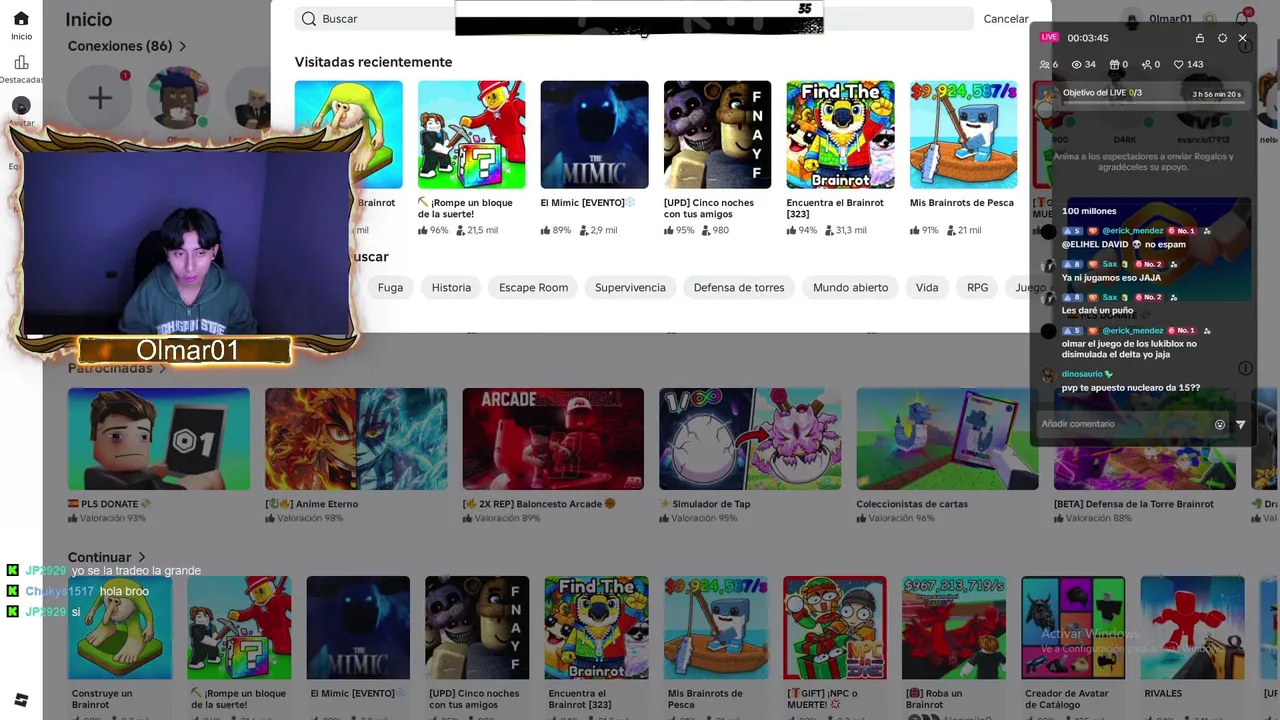Open Defensa de la Torre Brainrot game
The width and height of the screenshot is (1280, 720).
pyautogui.click(x=1144, y=439)
